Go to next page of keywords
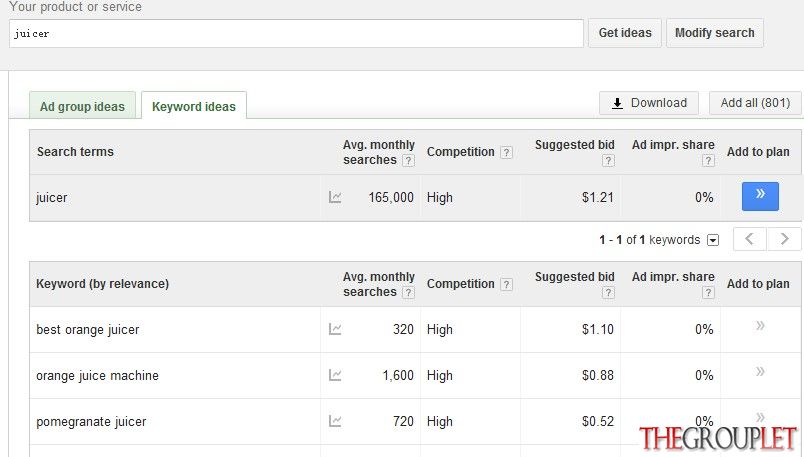Viewport: 804px width, 457px height. click(784, 239)
